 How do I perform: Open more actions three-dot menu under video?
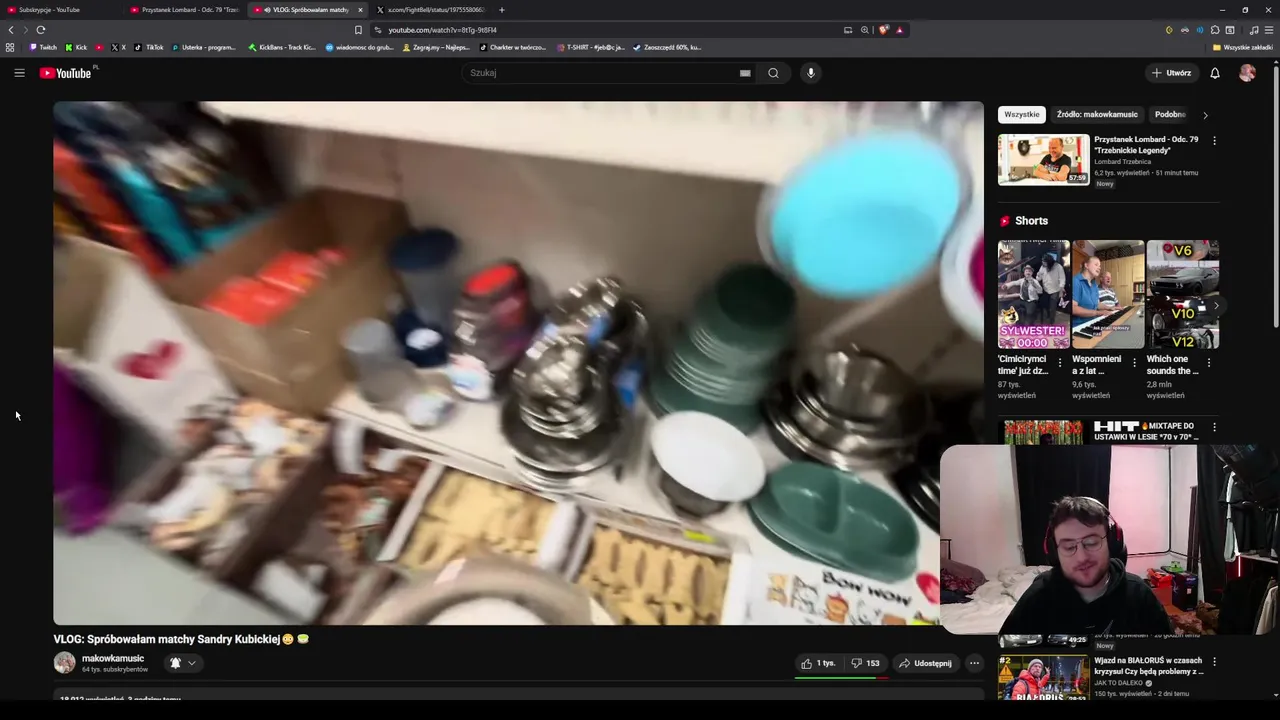974,663
